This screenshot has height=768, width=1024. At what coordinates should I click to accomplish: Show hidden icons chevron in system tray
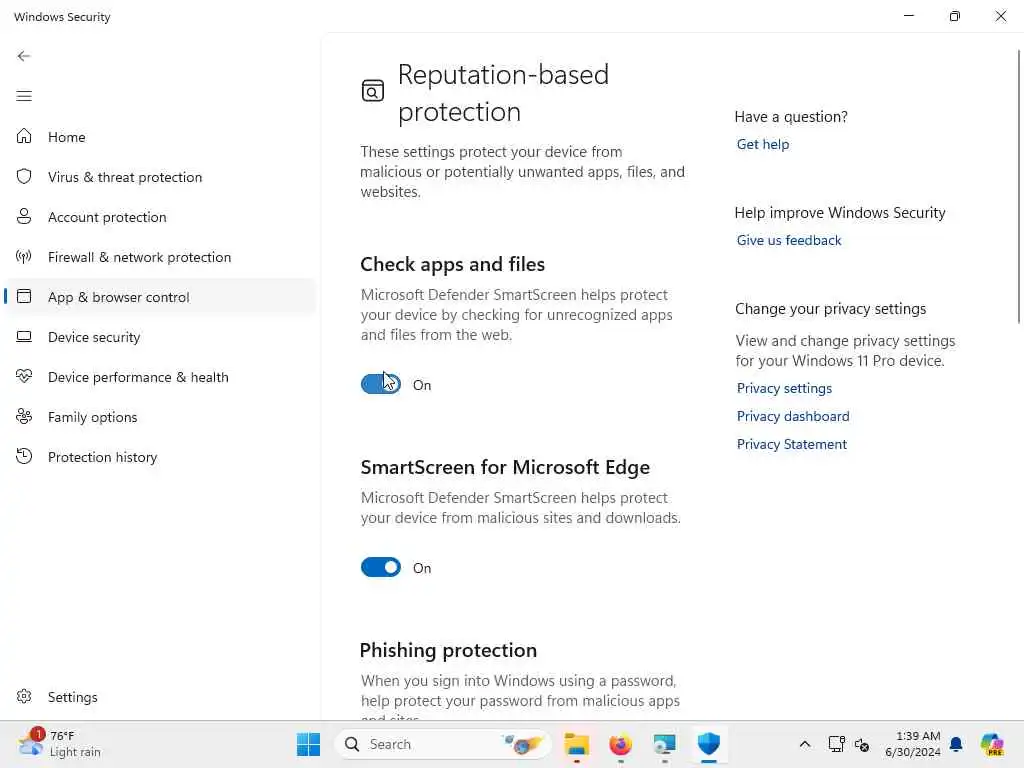[805, 744]
